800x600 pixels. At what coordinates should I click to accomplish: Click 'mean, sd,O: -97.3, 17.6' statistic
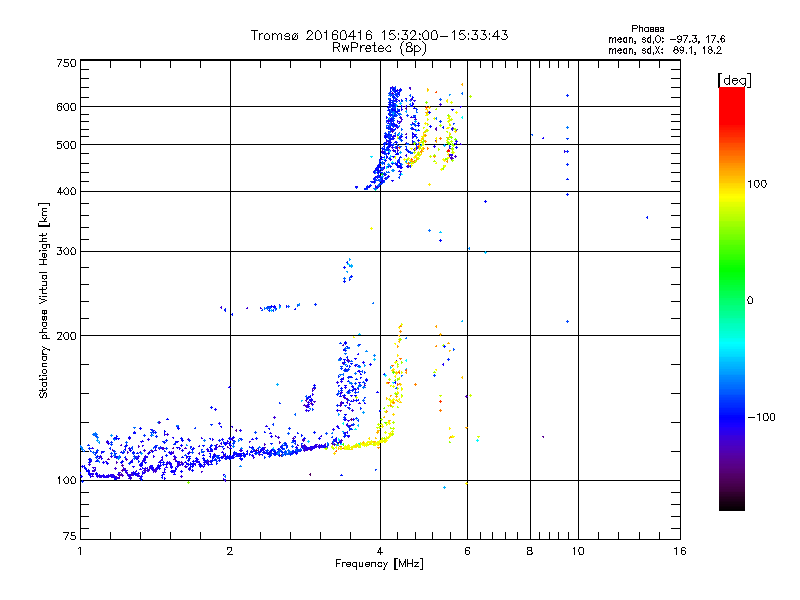tap(666, 40)
